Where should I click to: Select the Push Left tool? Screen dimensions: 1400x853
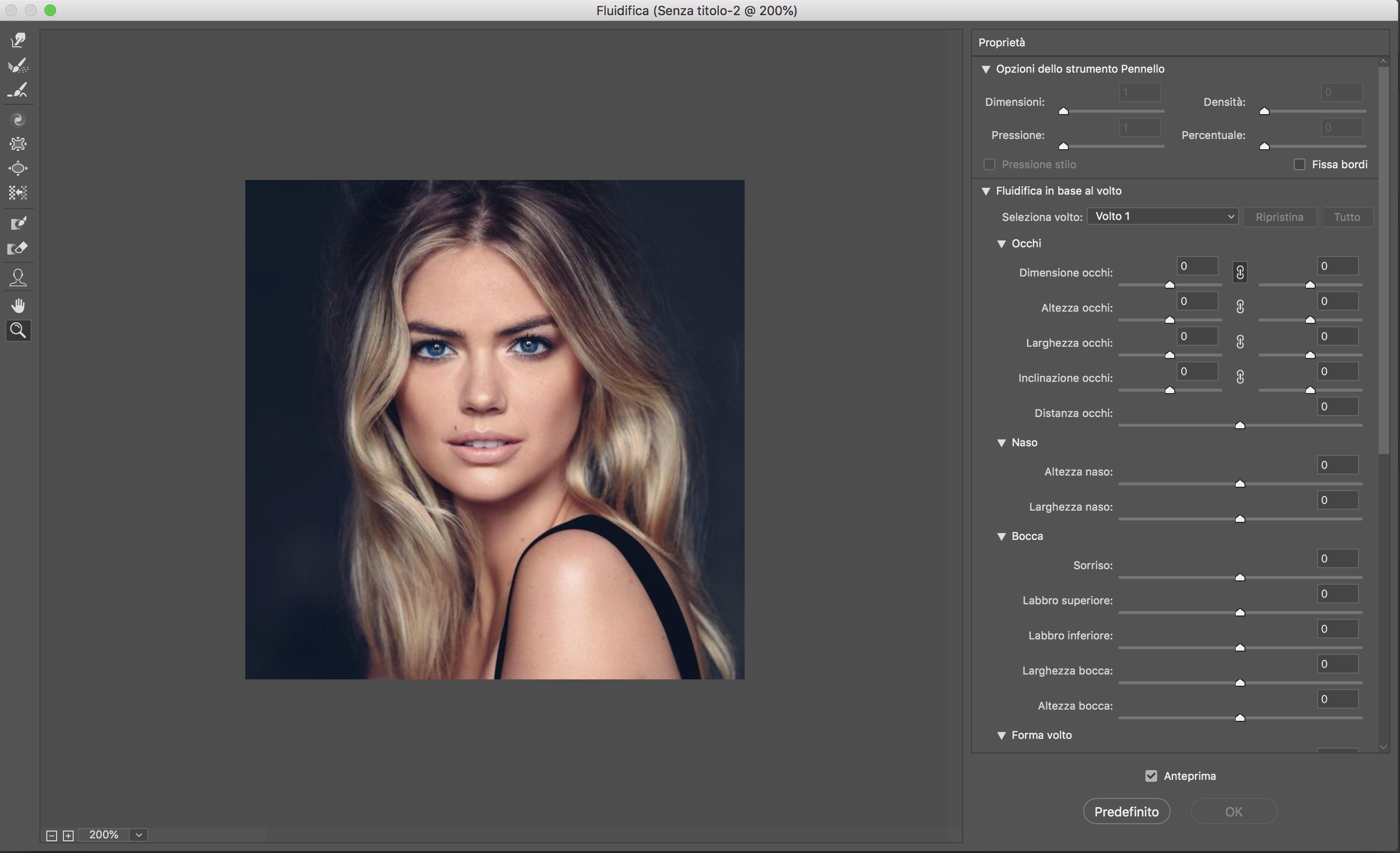[18, 193]
